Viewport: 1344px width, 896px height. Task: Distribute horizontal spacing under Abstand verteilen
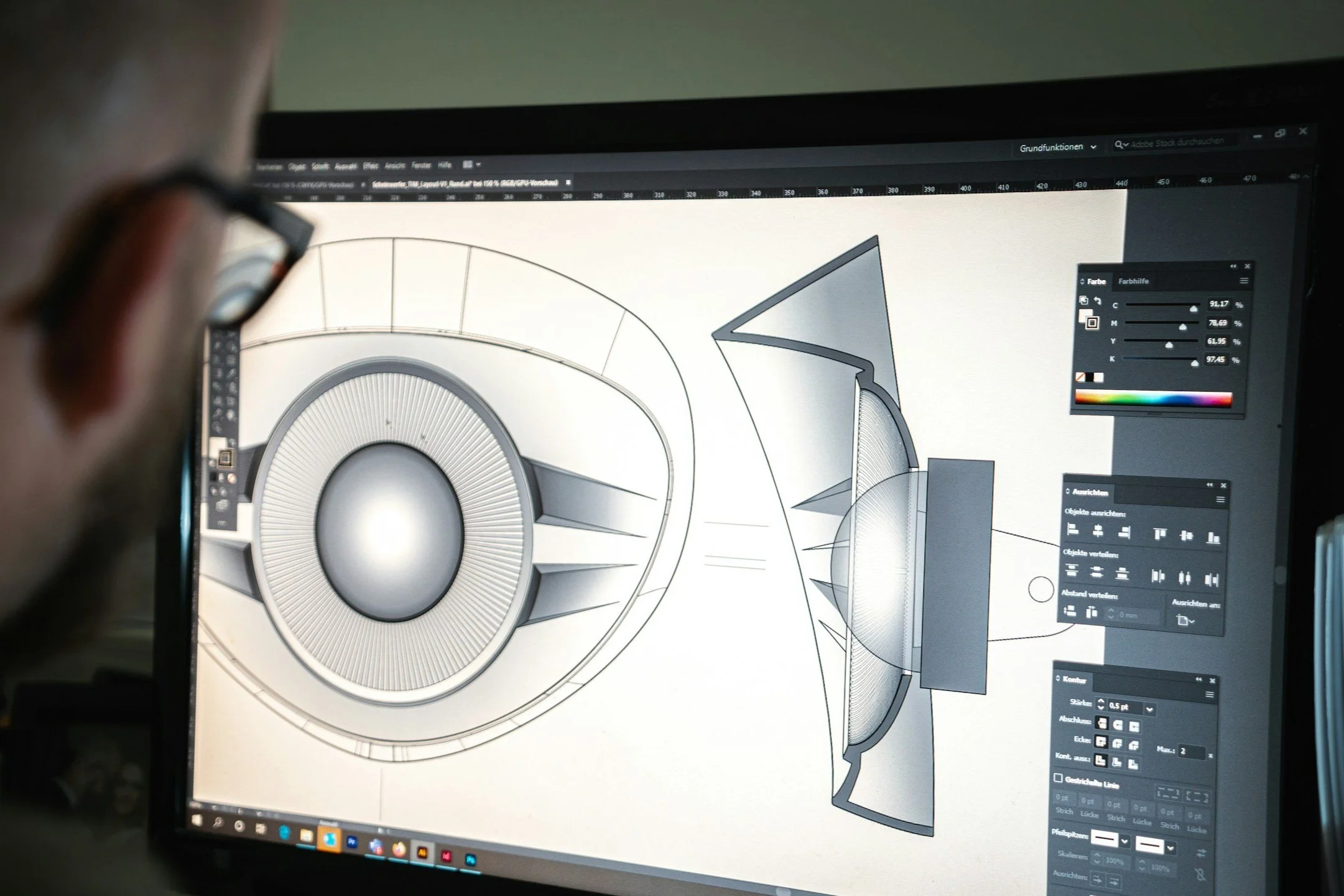[1091, 613]
